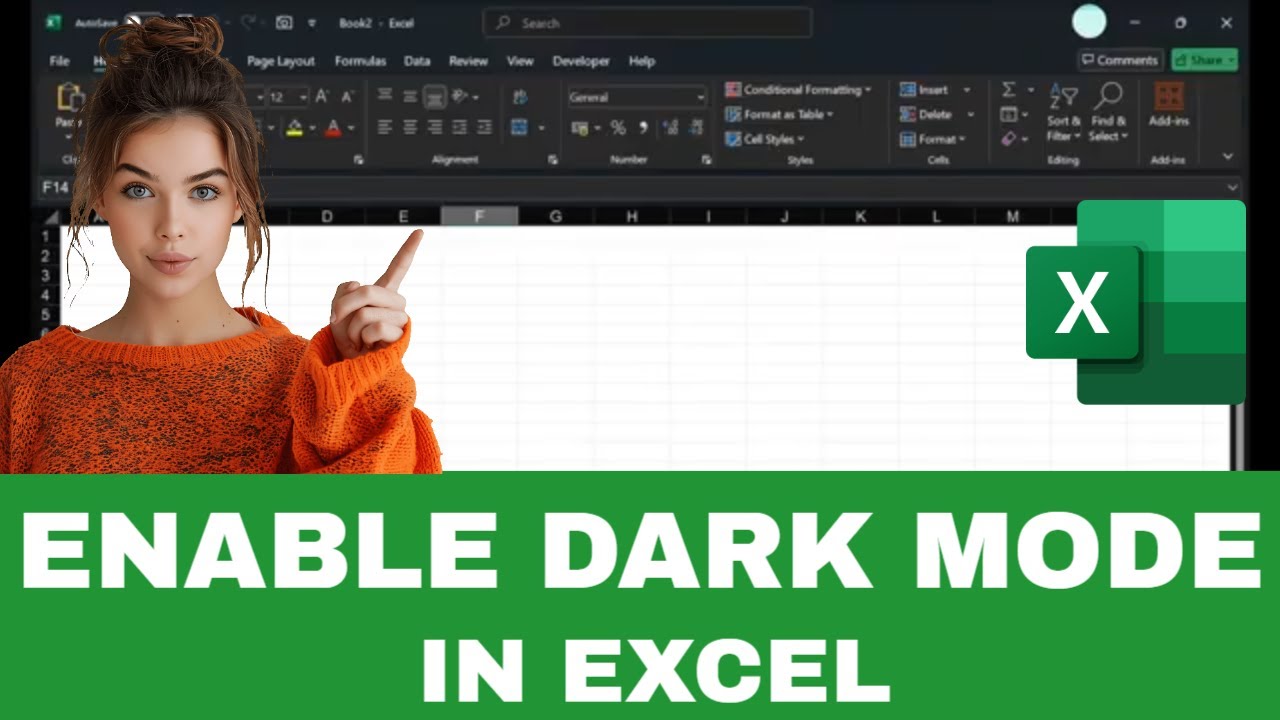Click the Excel app icon in title bar
The image size is (1280, 720).
54,22
